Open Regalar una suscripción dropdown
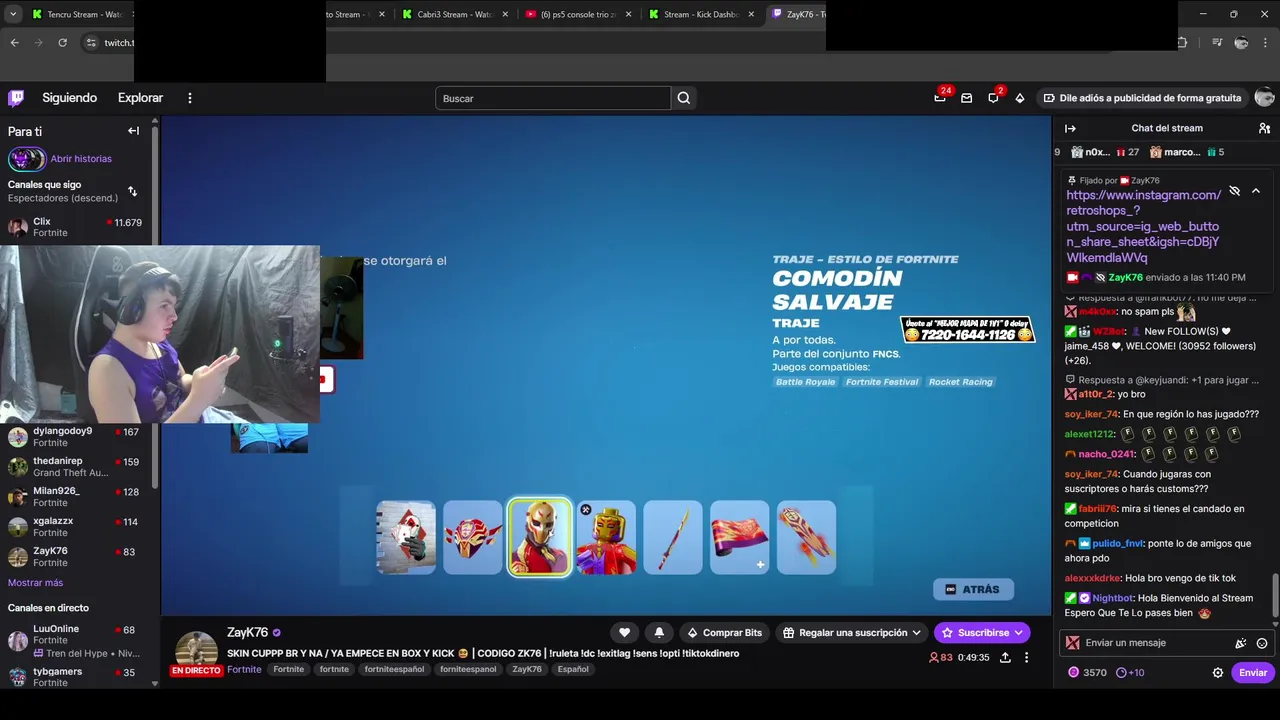The width and height of the screenshot is (1280, 720). [x=852, y=632]
